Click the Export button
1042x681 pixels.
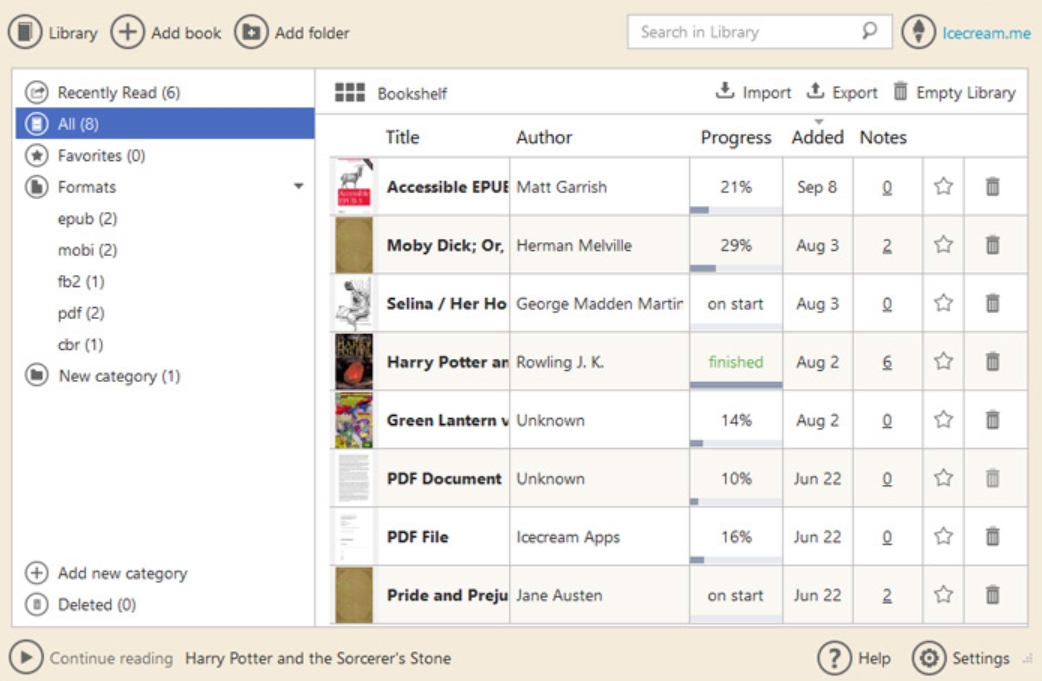tap(842, 92)
